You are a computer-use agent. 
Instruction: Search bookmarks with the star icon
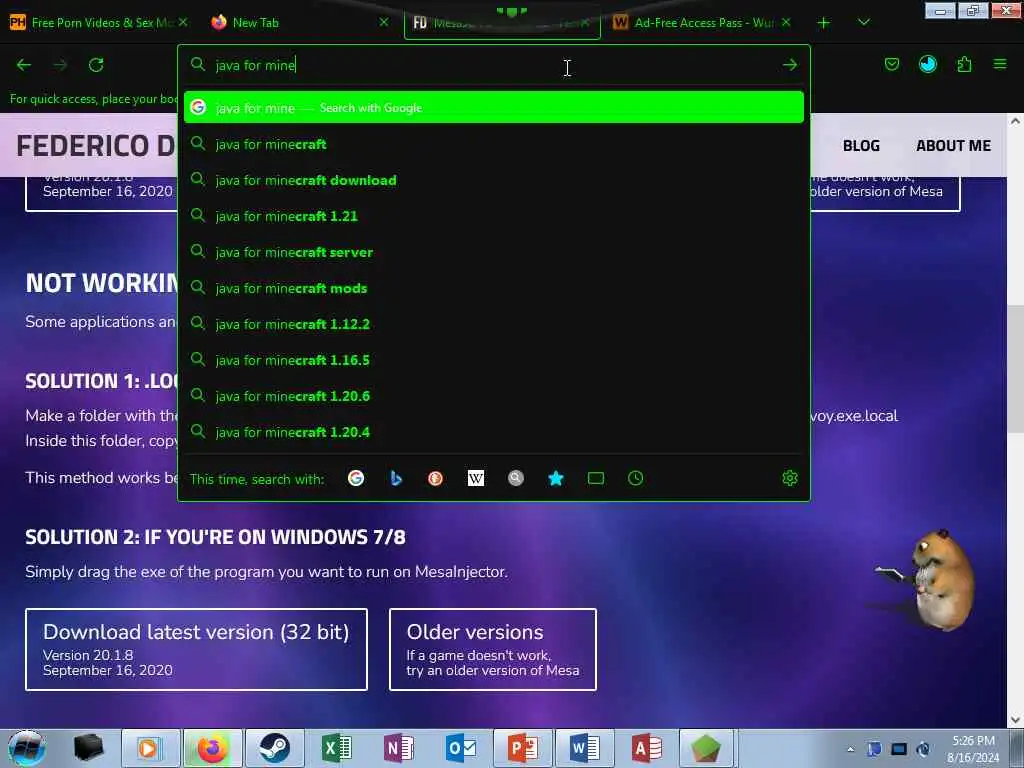556,478
